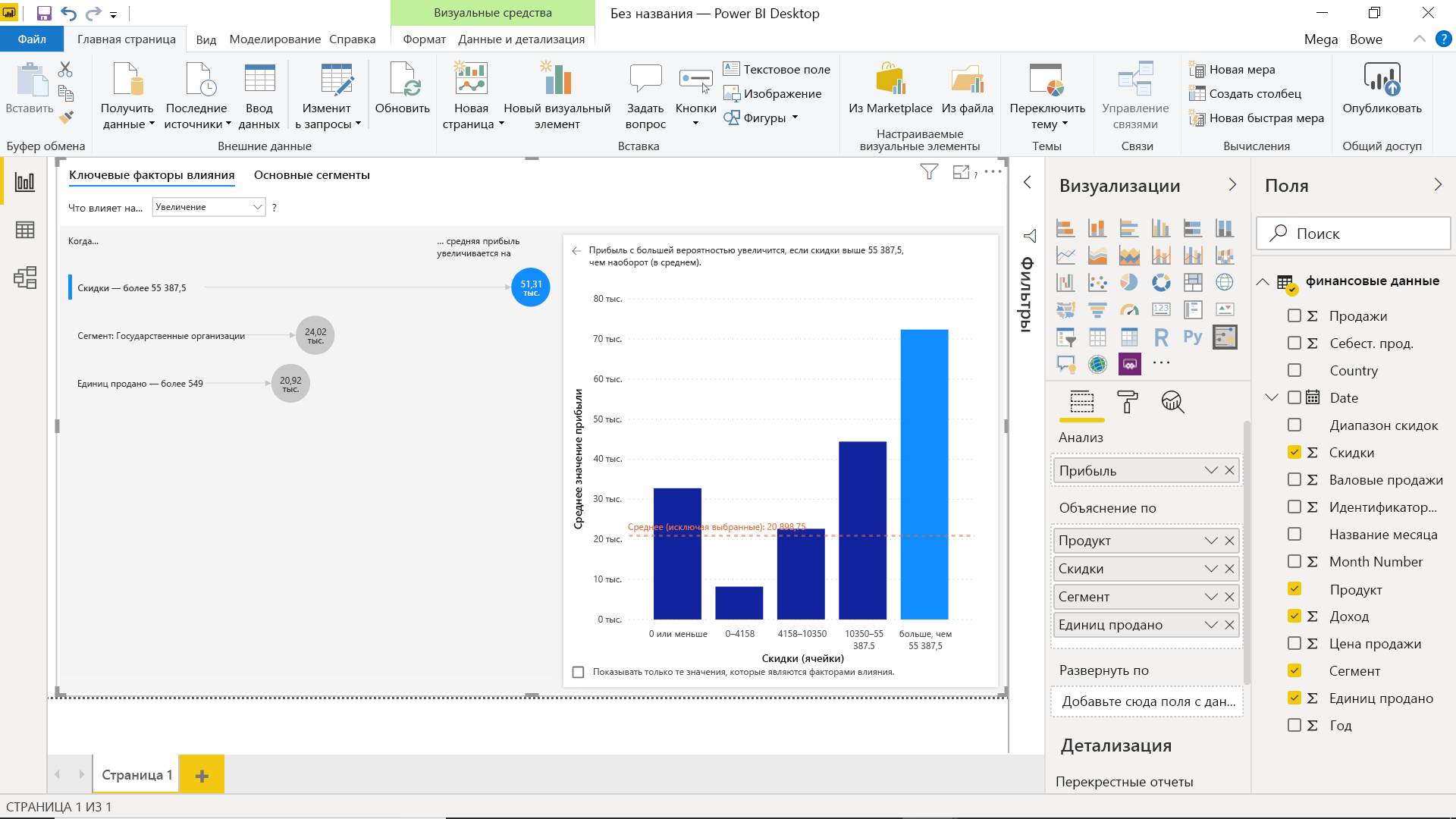This screenshot has height=819, width=1456.
Task: Open the Model relationships view in sidebar
Action: tap(25, 278)
